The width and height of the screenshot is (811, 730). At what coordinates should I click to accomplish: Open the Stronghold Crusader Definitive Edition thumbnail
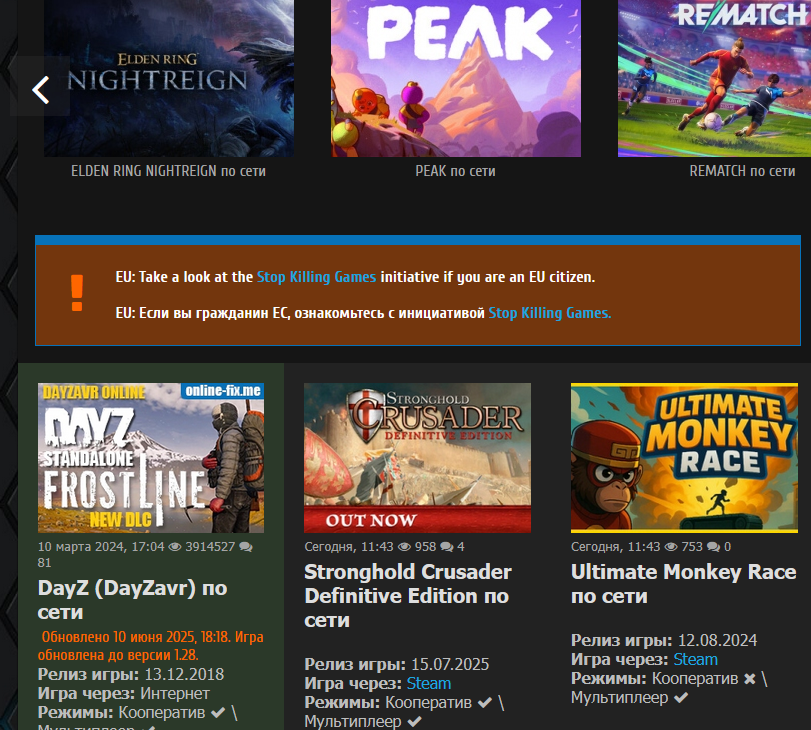[x=417, y=458]
